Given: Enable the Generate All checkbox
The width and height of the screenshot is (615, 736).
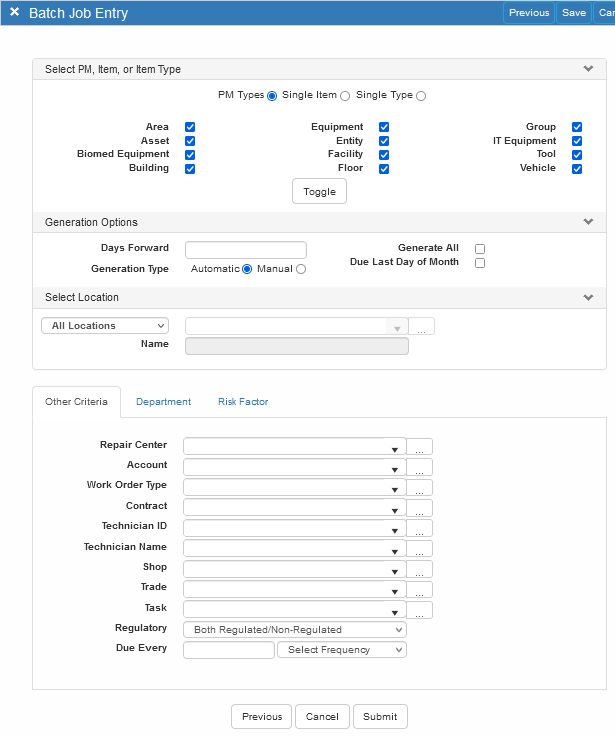Looking at the screenshot, I should coord(480,249).
